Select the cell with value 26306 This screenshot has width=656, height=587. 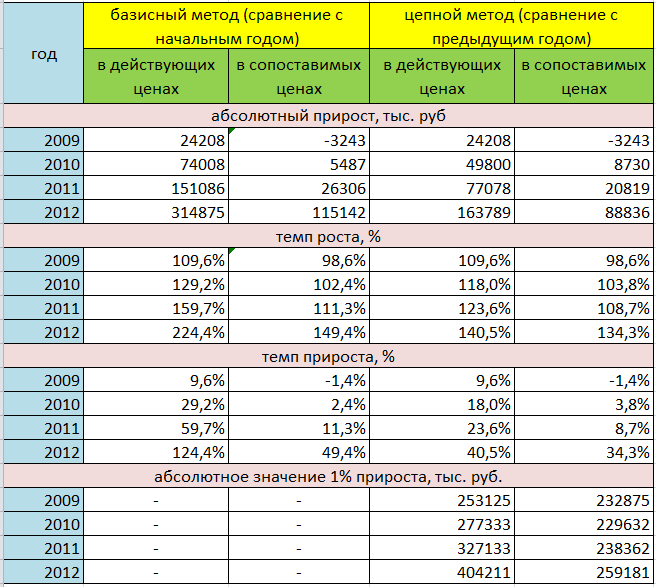299,188
